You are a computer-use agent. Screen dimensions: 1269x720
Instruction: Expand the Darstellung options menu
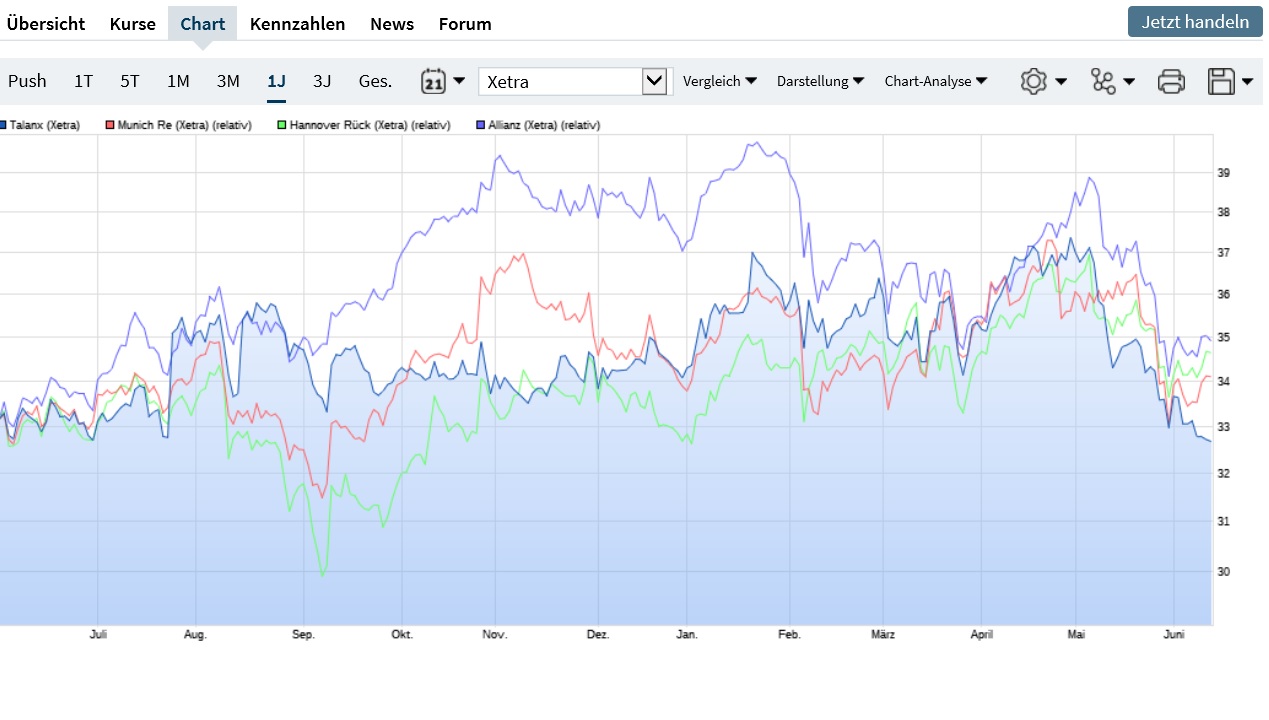820,81
